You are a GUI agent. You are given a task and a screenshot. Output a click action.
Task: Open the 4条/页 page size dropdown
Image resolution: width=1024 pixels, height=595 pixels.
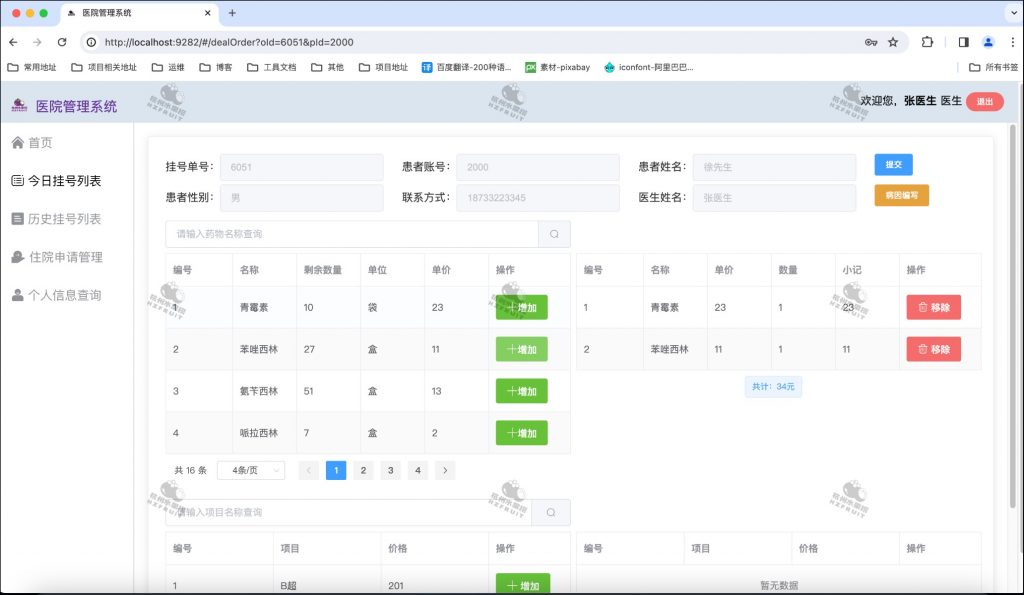coord(250,470)
